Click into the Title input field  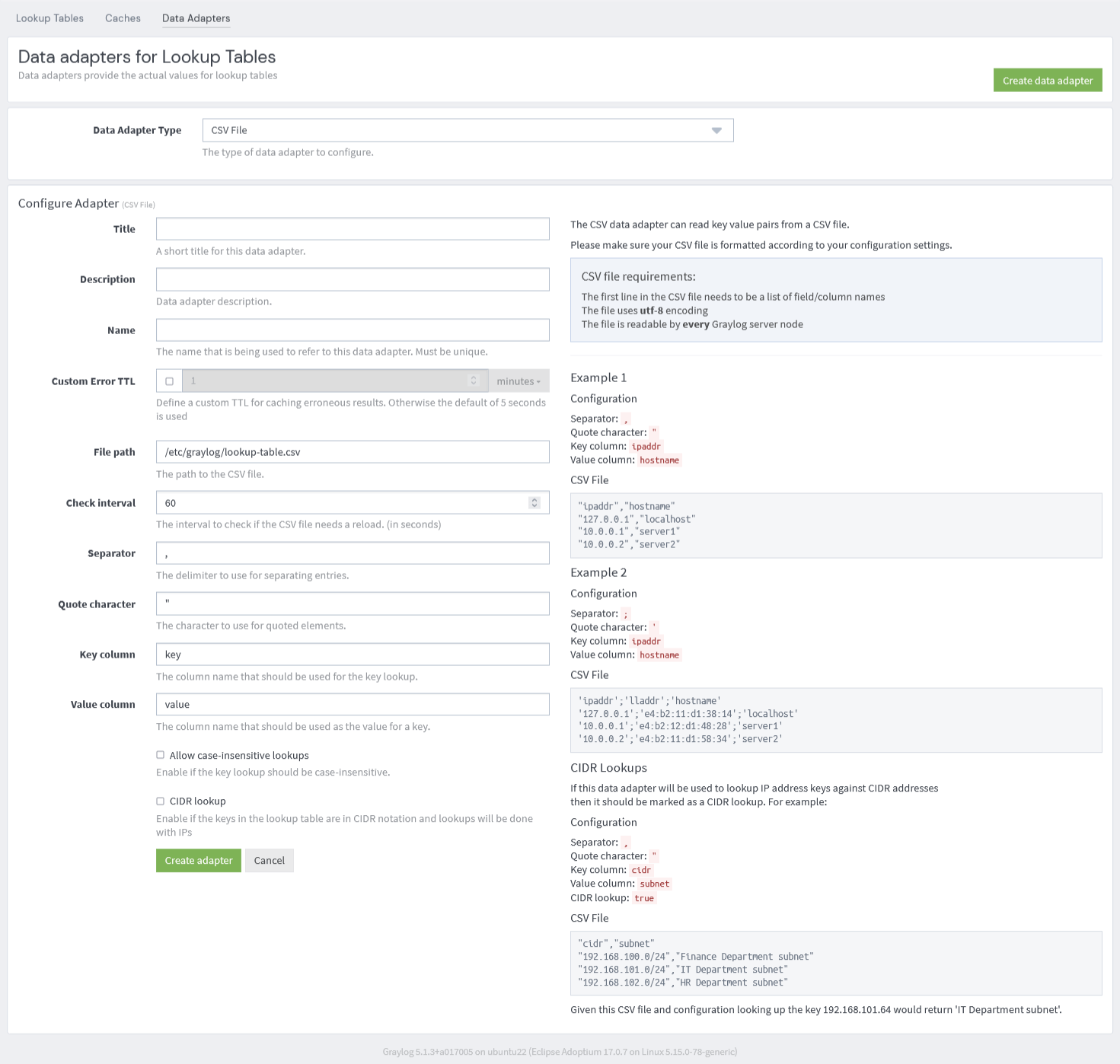coord(353,229)
